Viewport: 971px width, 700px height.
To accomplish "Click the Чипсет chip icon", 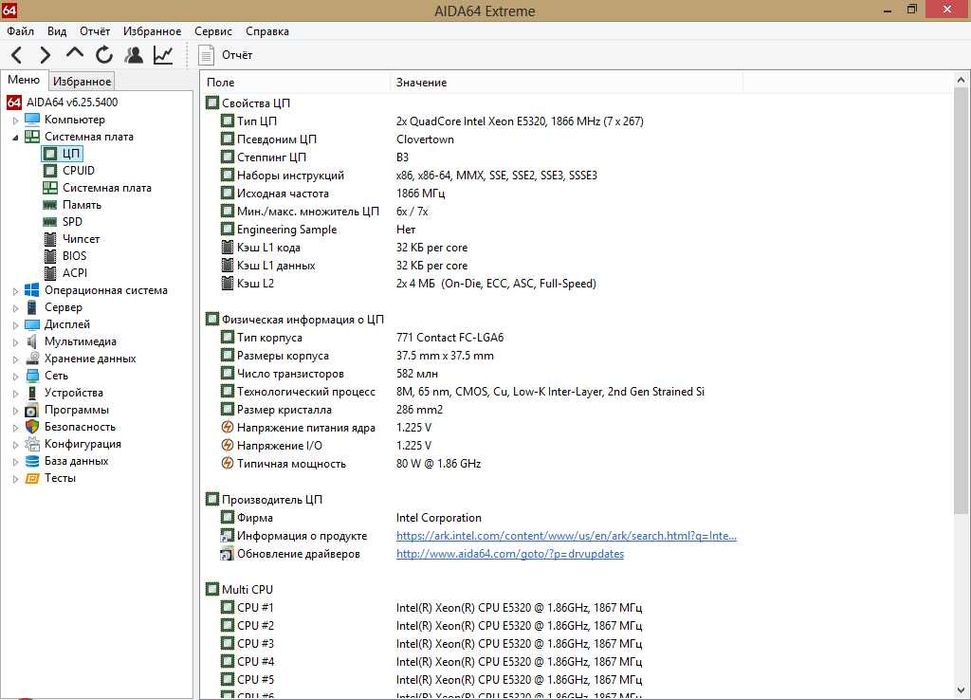I will tap(50, 238).
